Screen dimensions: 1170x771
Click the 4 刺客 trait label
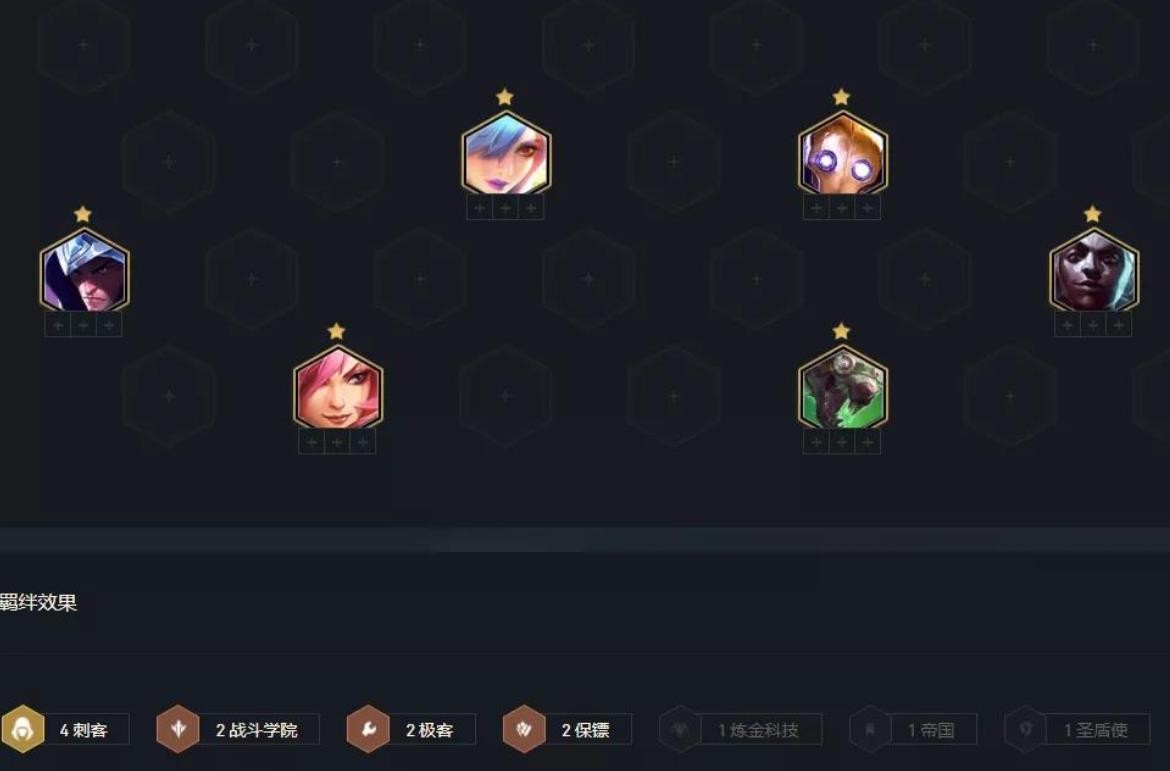[x=85, y=730]
